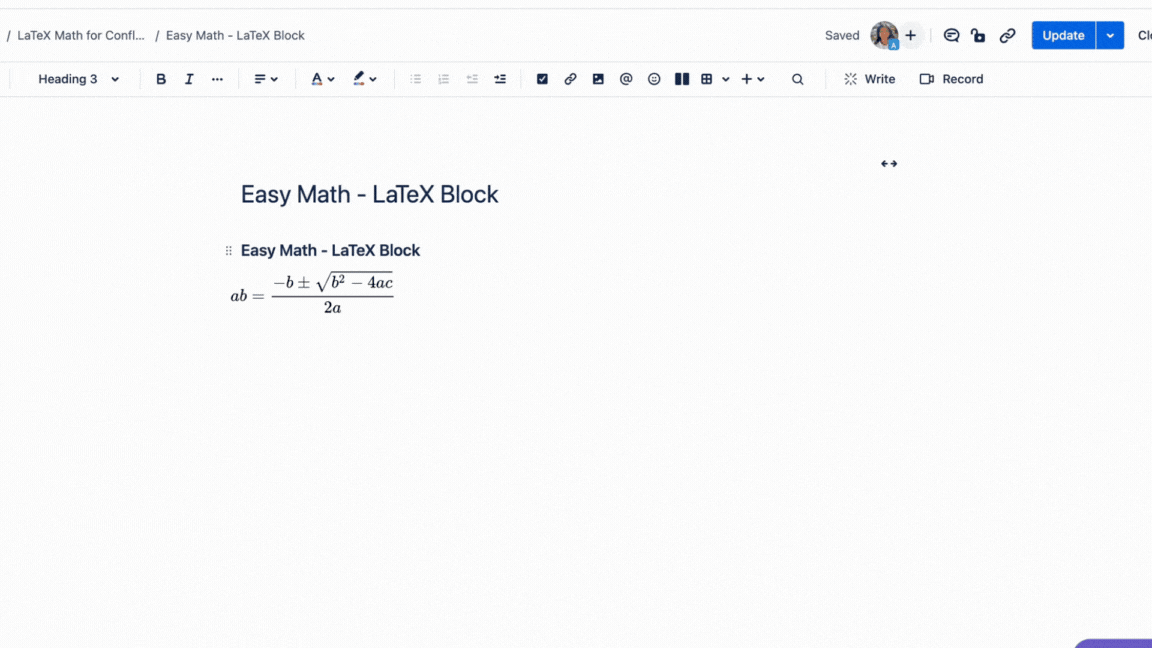Mention a teammate with the @ icon
The height and width of the screenshot is (648, 1152).
[626, 79]
